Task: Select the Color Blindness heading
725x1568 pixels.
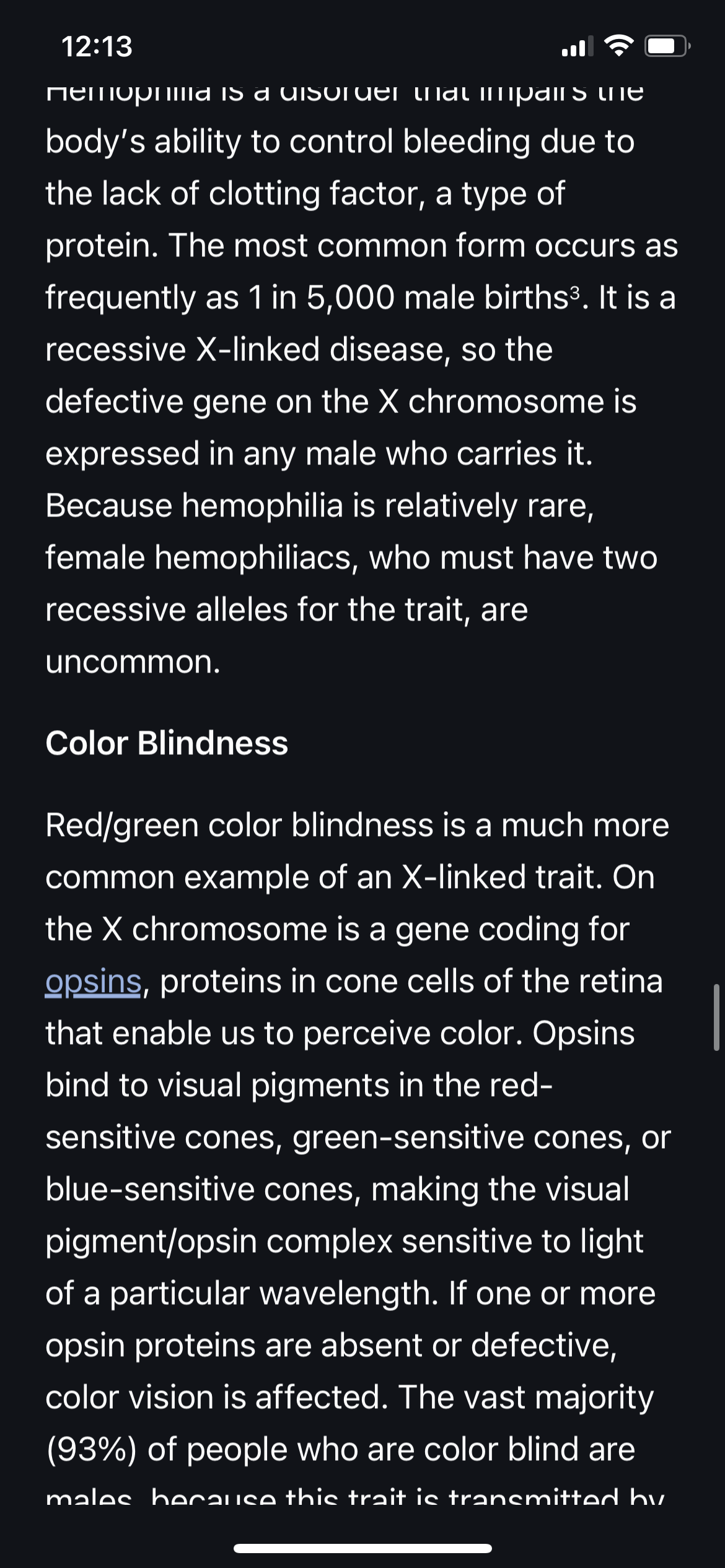Action: 167,743
